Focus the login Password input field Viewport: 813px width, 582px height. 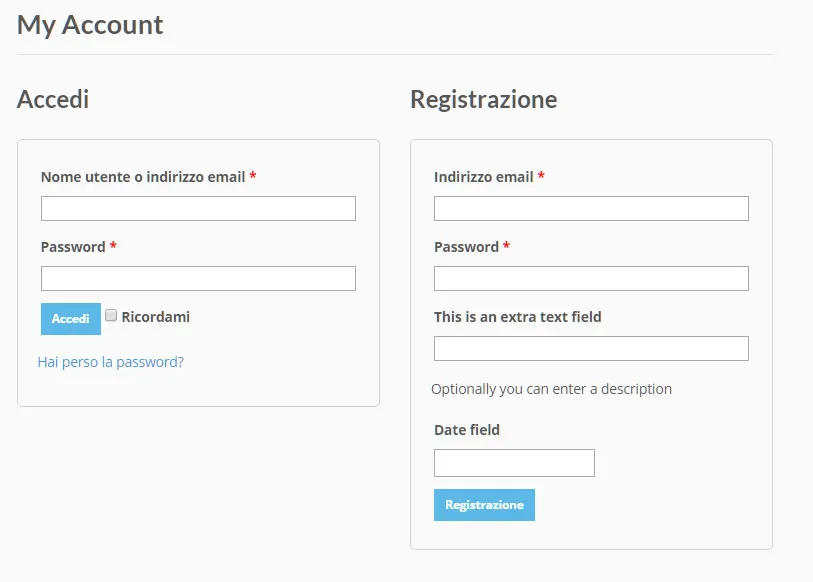click(x=198, y=278)
